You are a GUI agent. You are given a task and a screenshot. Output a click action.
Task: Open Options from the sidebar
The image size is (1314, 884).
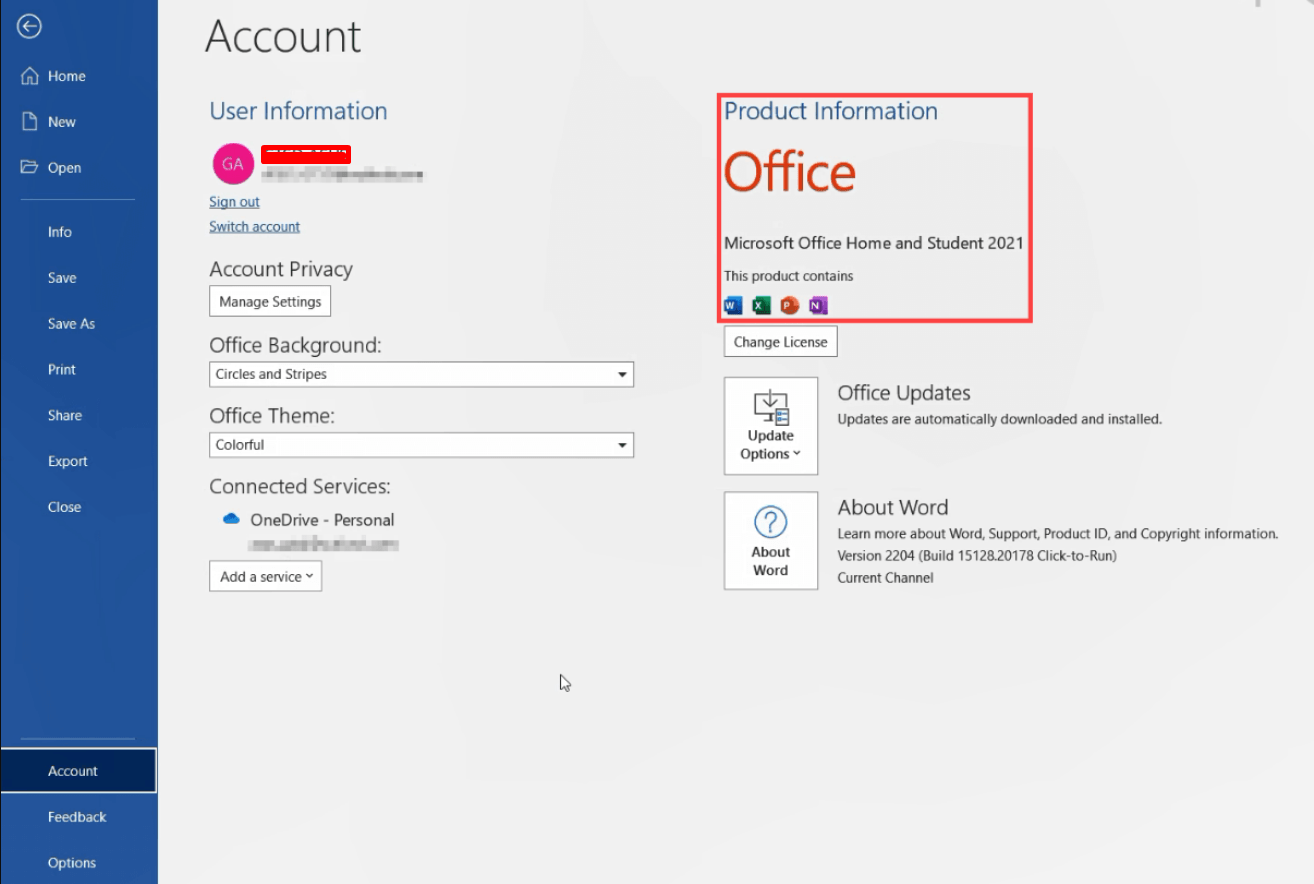coord(72,863)
